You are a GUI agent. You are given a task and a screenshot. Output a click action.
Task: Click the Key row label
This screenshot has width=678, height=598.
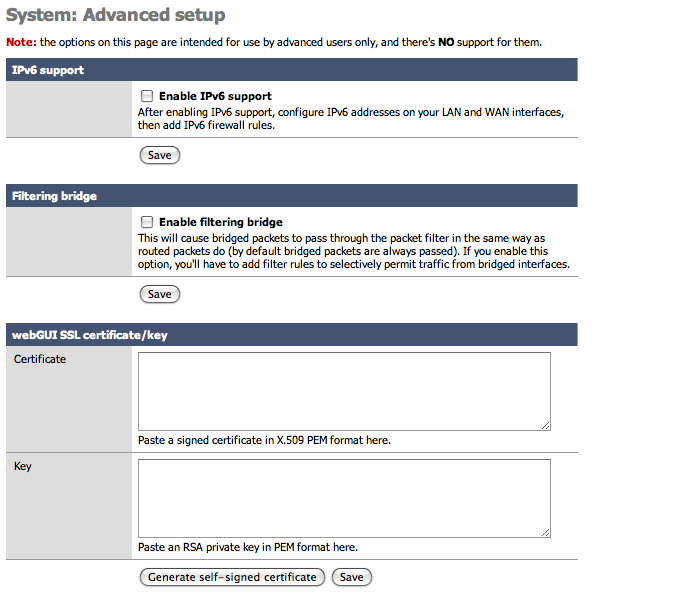tap(23, 466)
